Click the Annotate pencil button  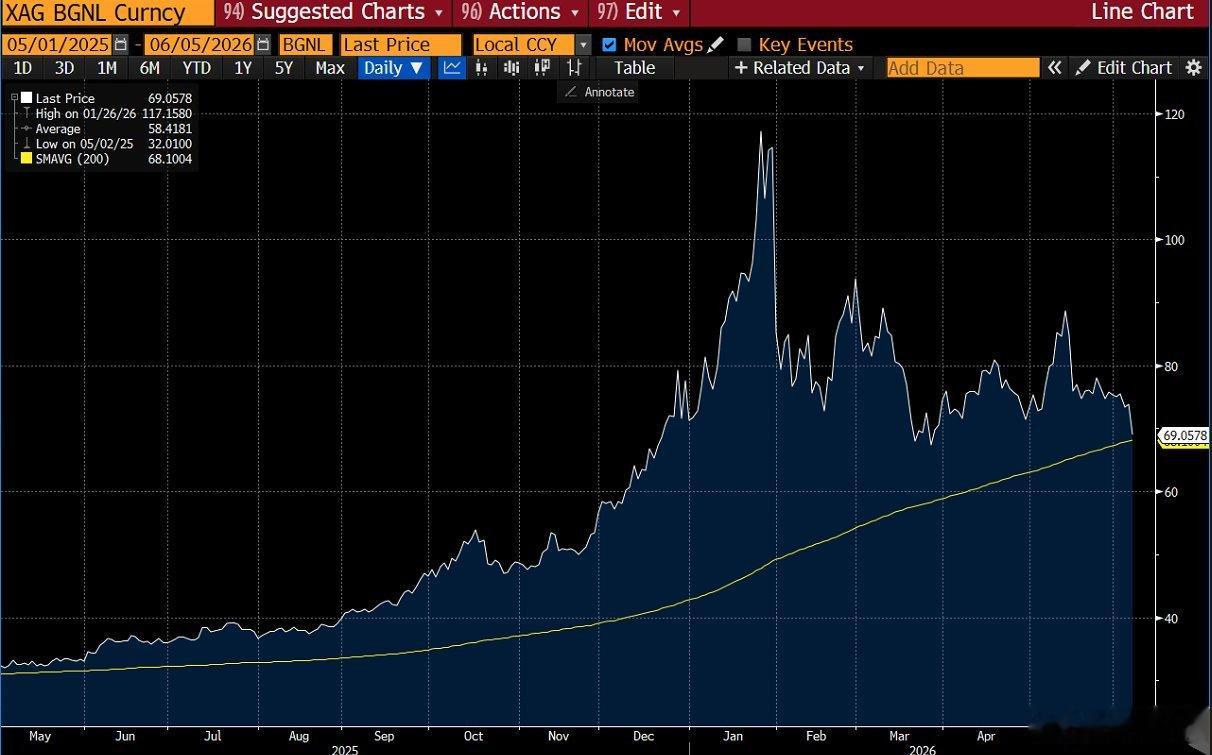click(599, 91)
